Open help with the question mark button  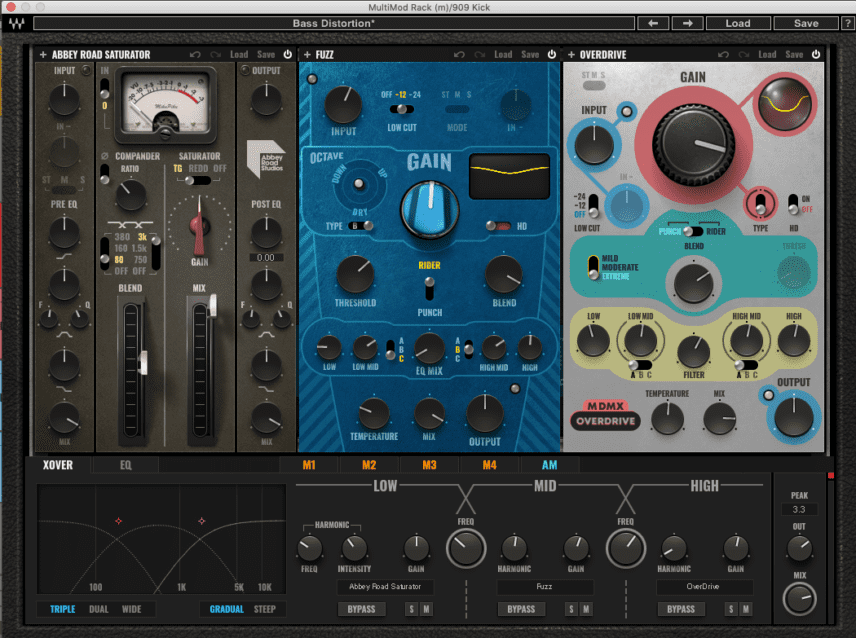tap(847, 23)
